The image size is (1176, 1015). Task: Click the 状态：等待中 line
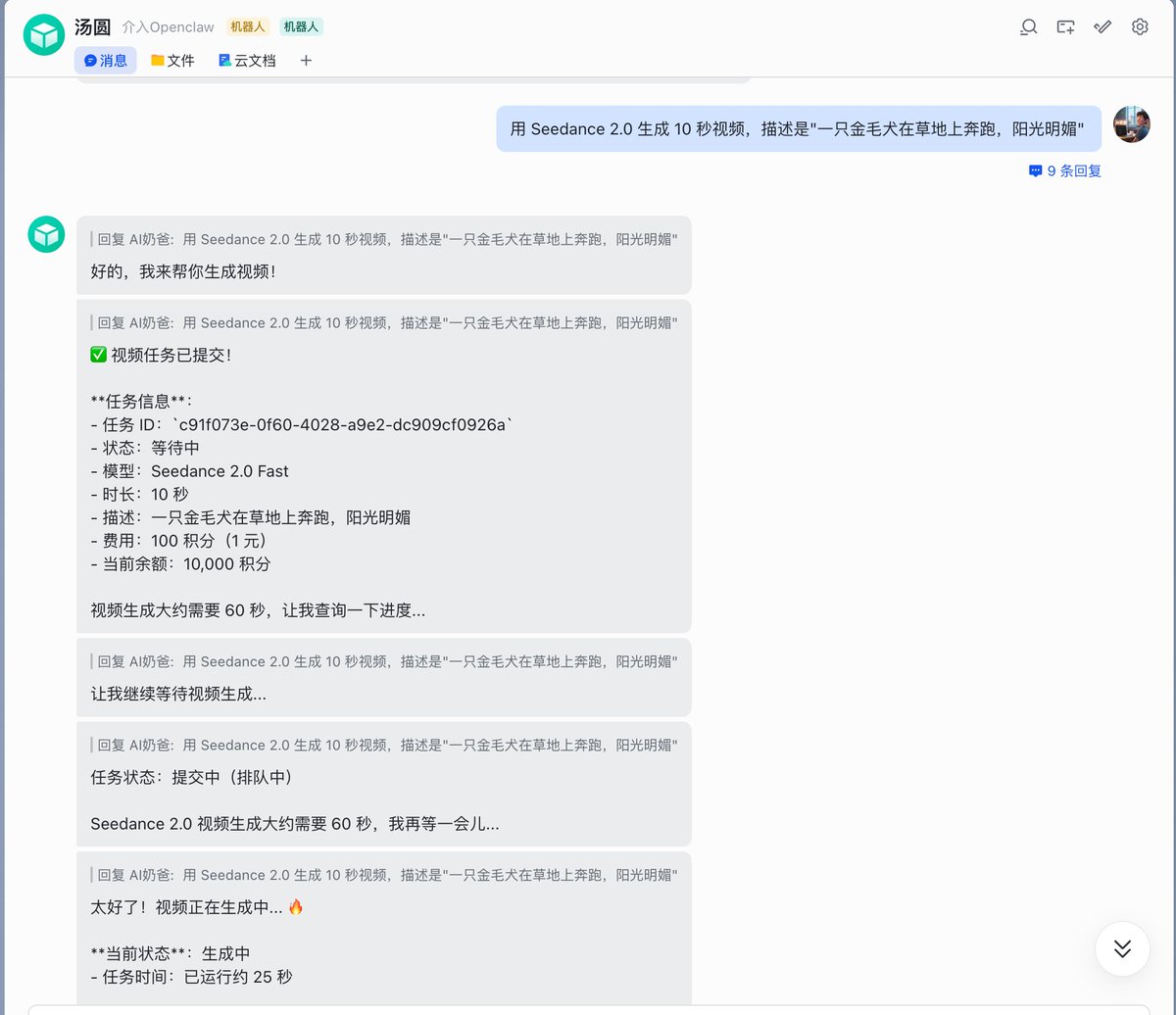[145, 448]
